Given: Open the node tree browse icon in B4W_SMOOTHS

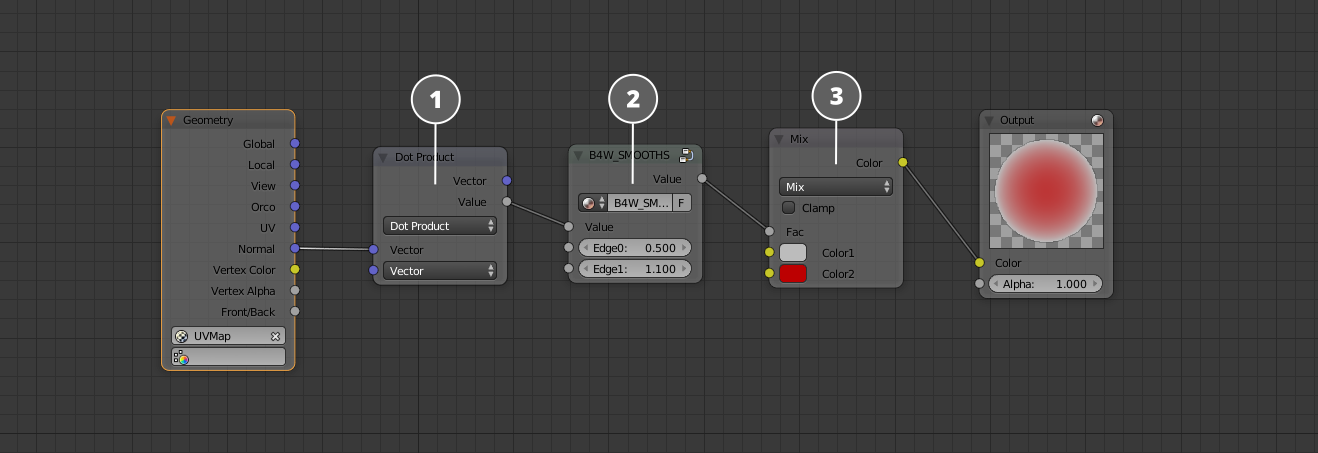Looking at the screenshot, I should pyautogui.click(x=592, y=203).
